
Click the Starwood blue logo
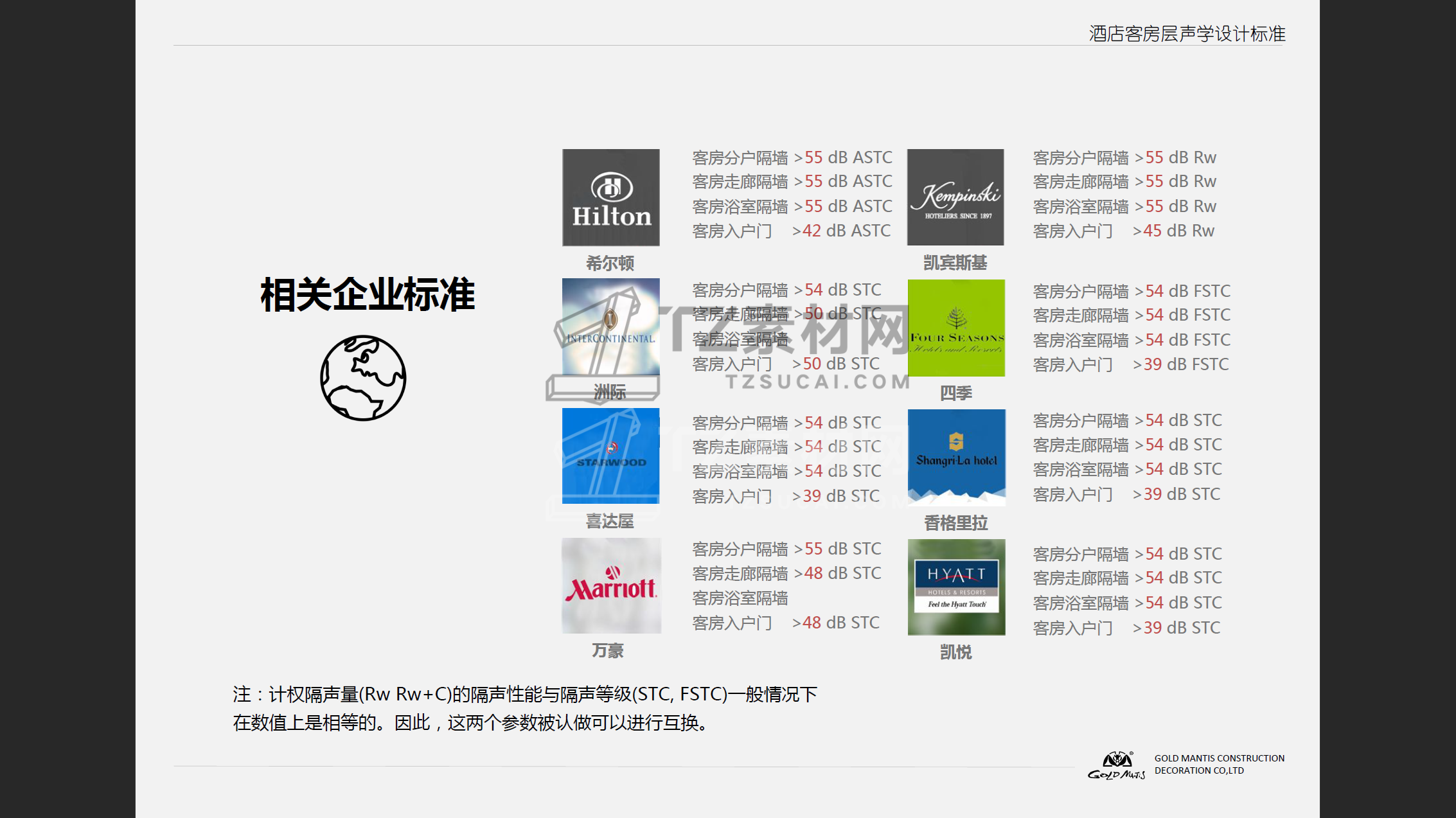[x=610, y=456]
